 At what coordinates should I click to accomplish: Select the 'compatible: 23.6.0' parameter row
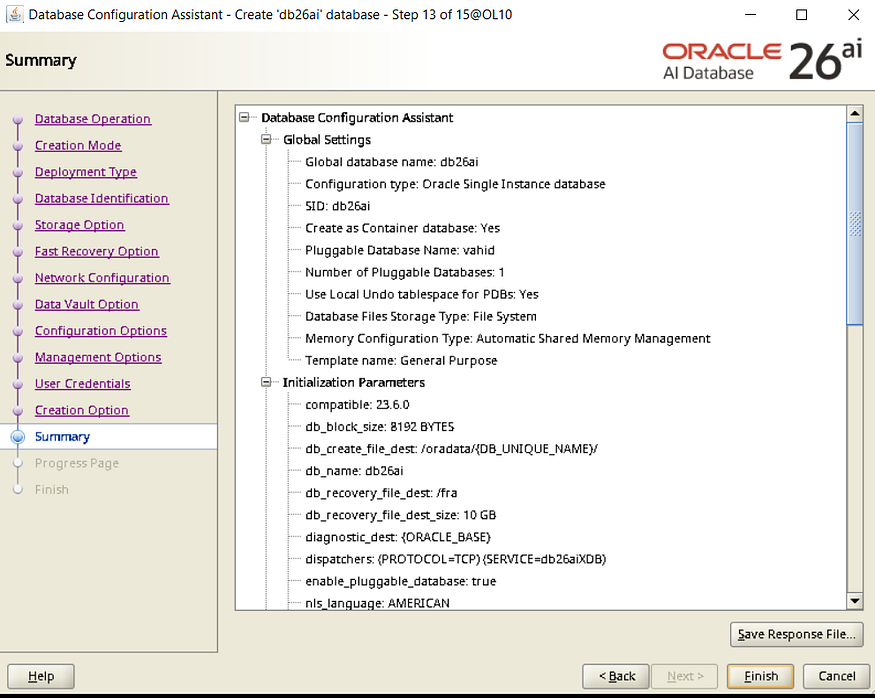(357, 405)
